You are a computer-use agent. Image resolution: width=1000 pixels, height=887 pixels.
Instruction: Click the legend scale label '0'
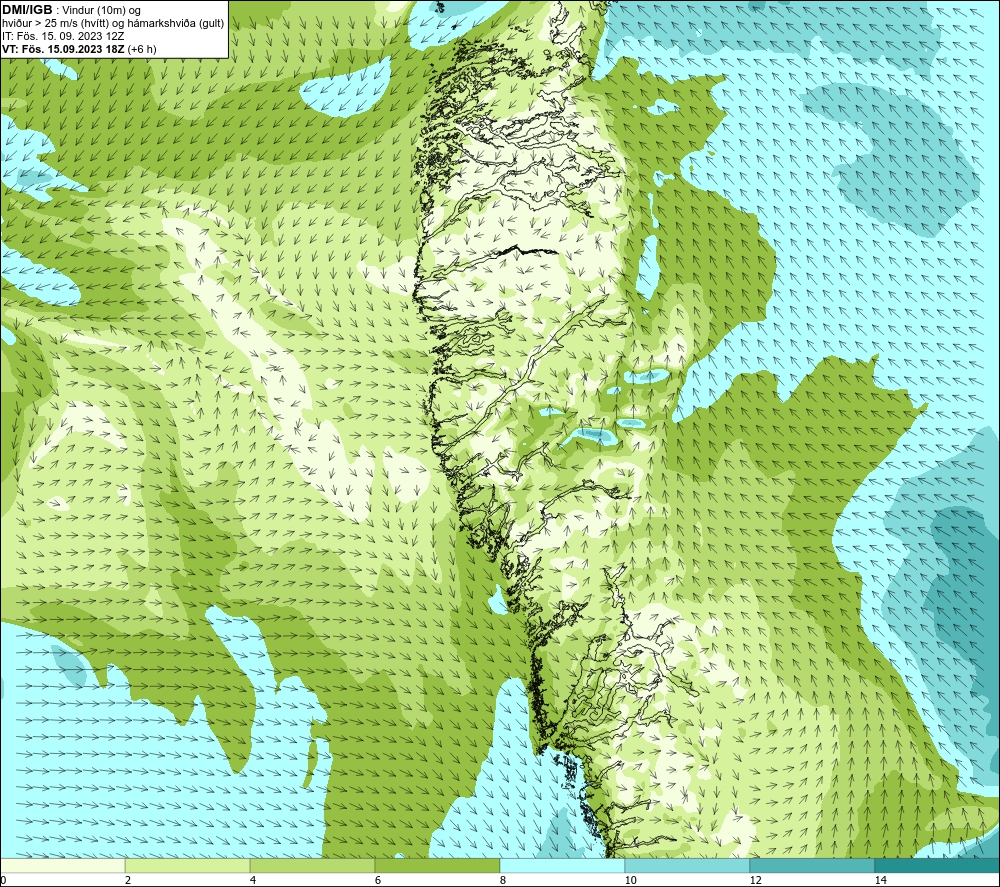click(3, 881)
